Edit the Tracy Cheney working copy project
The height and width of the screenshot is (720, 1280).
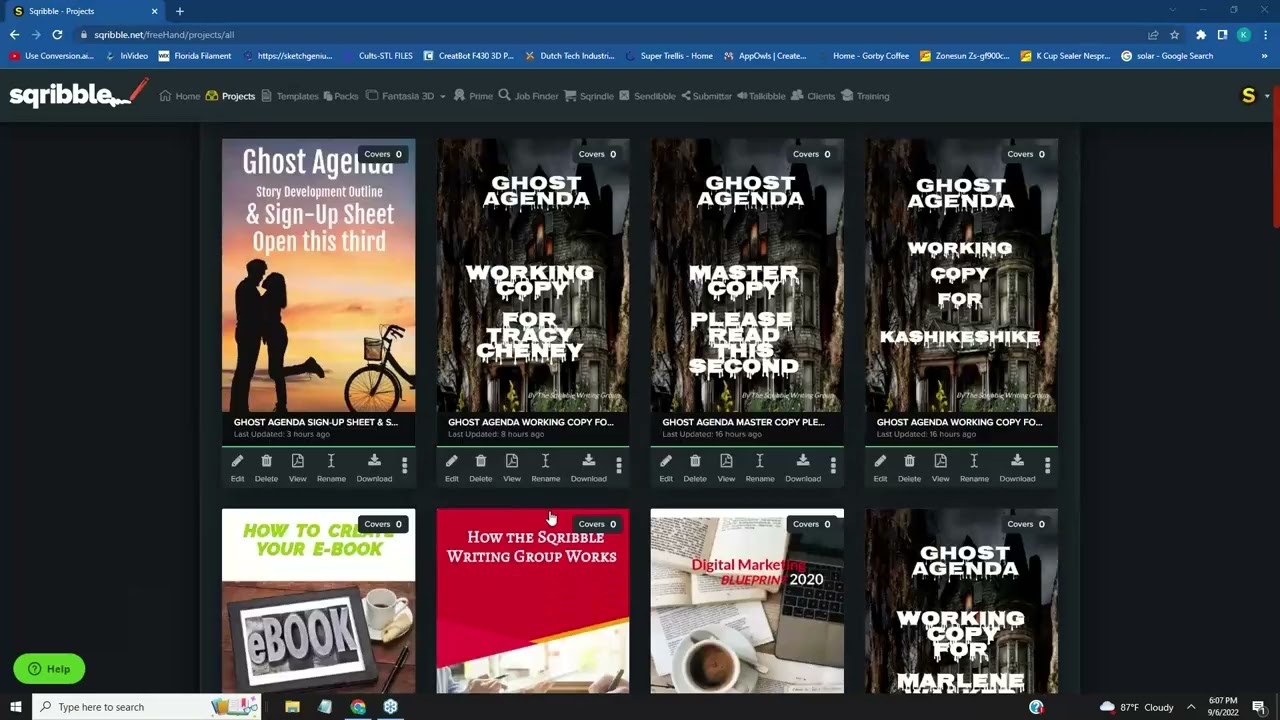(x=451, y=467)
